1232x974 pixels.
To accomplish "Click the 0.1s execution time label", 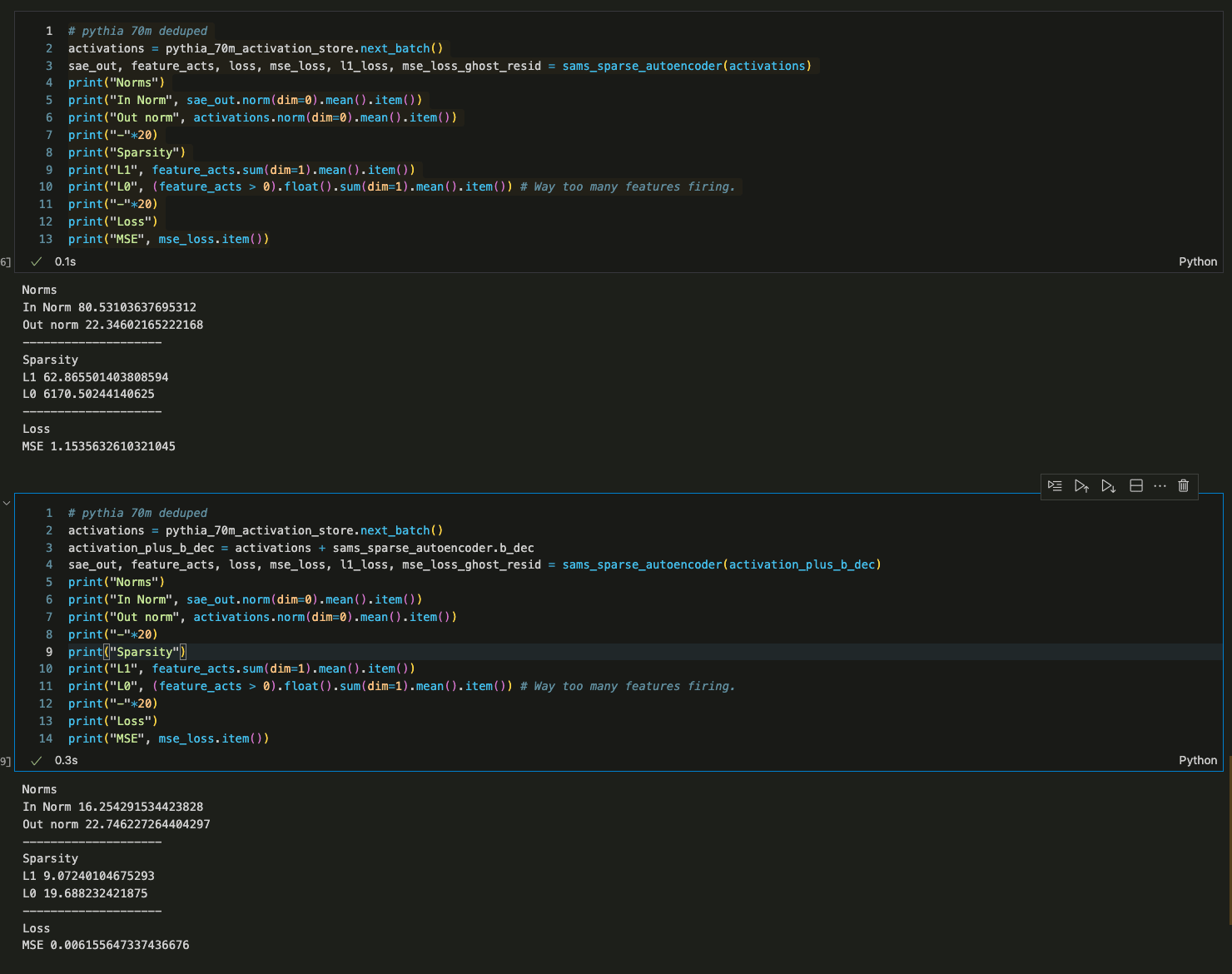I will pyautogui.click(x=65, y=261).
